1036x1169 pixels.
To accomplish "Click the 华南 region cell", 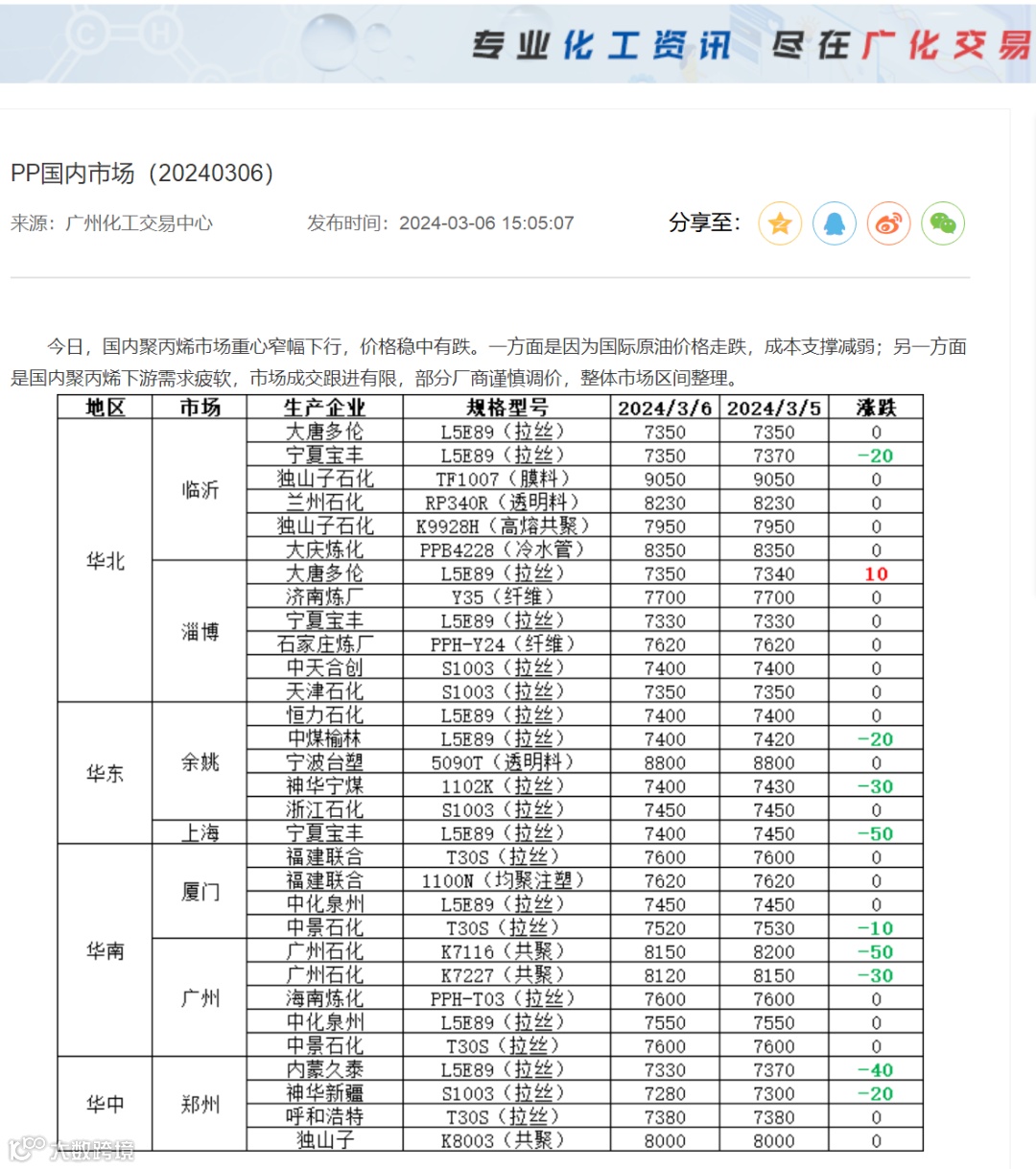I will pyautogui.click(x=106, y=951).
